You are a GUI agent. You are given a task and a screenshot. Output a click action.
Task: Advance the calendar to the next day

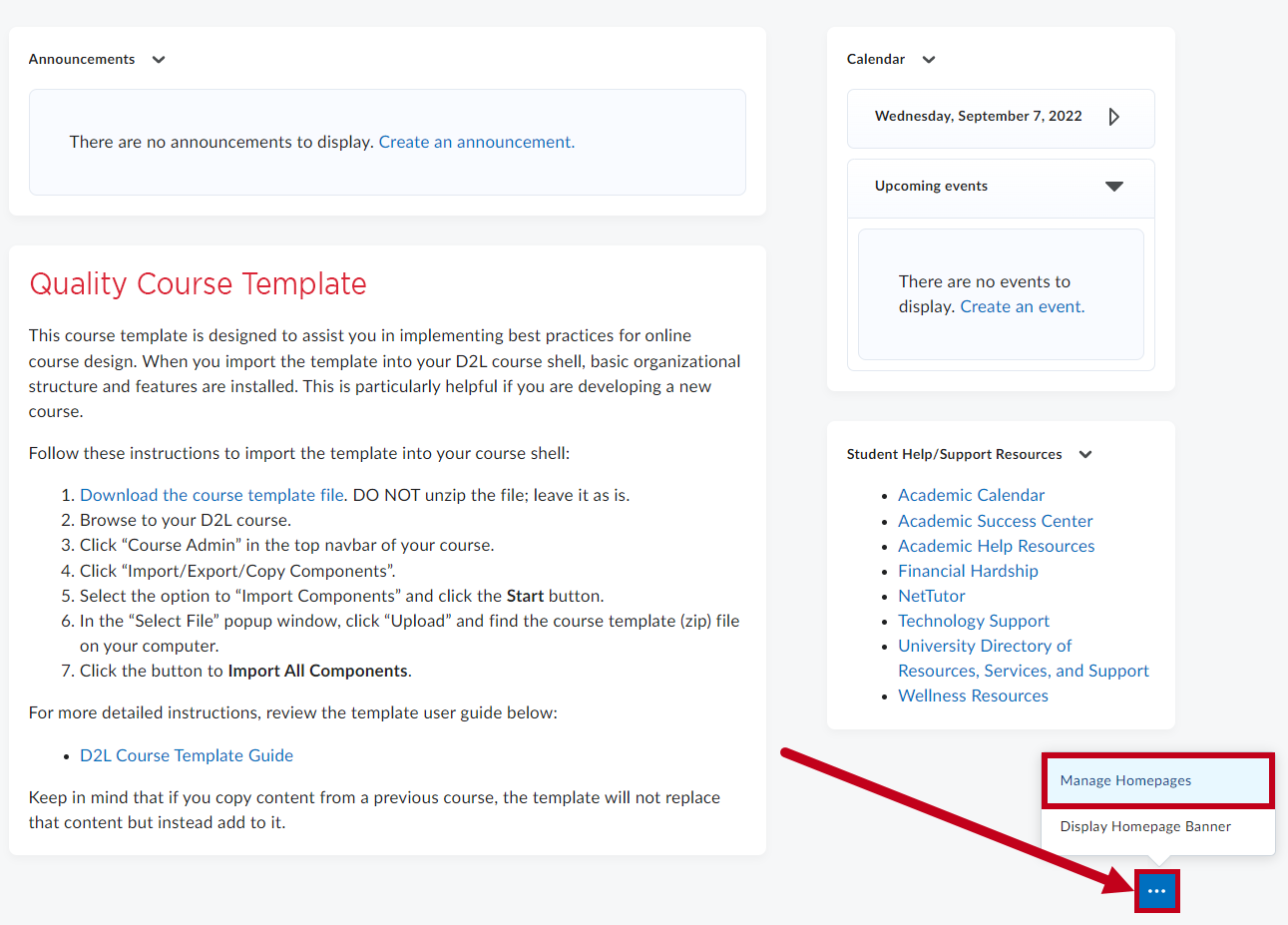click(x=1114, y=116)
